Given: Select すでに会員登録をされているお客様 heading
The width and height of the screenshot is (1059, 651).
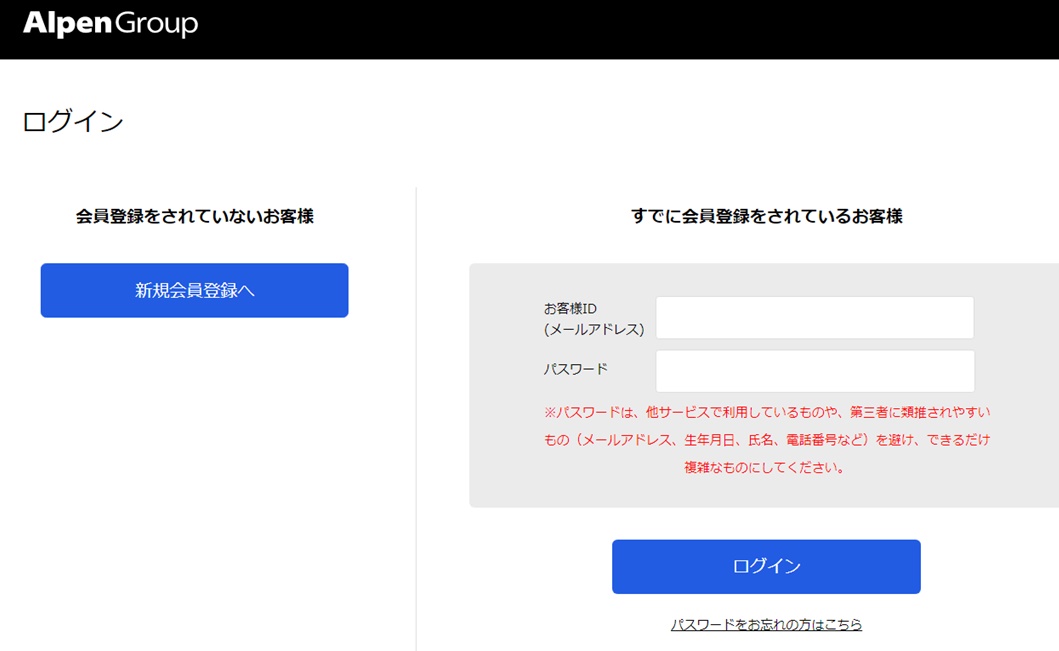Looking at the screenshot, I should [767, 216].
